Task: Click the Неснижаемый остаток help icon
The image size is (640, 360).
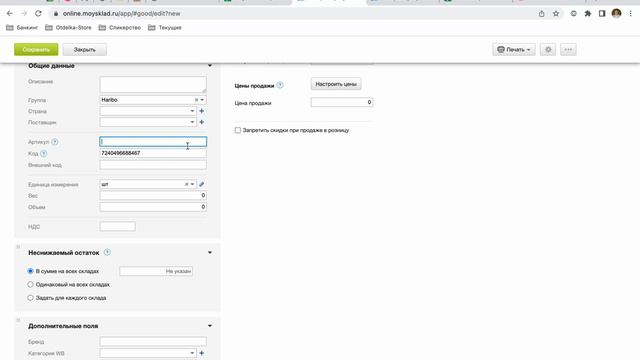Action: tap(107, 252)
